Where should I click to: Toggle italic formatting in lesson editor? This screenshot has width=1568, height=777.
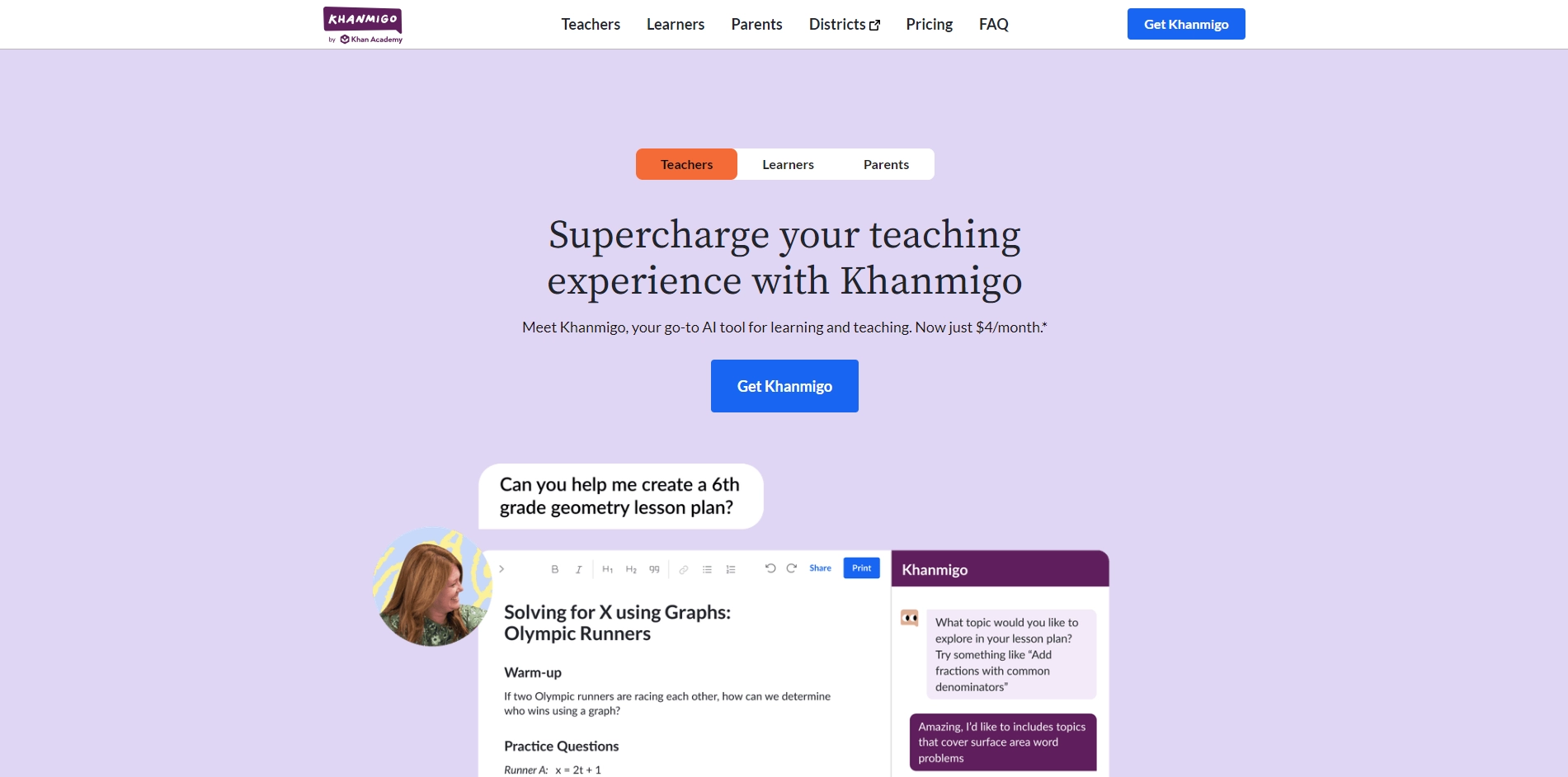coord(578,569)
